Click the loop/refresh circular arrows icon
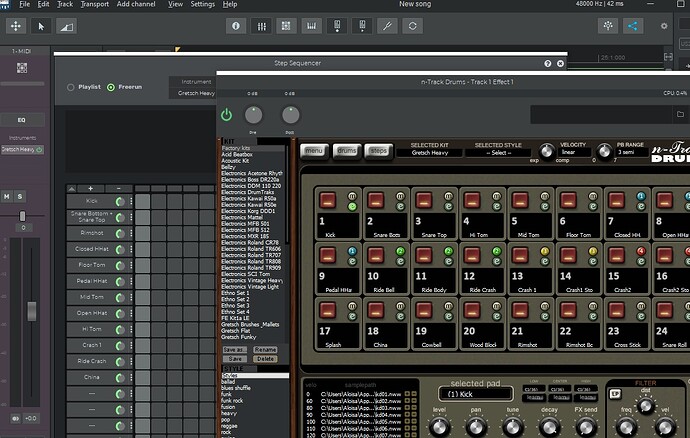This screenshot has height=438, width=690. 412,26
